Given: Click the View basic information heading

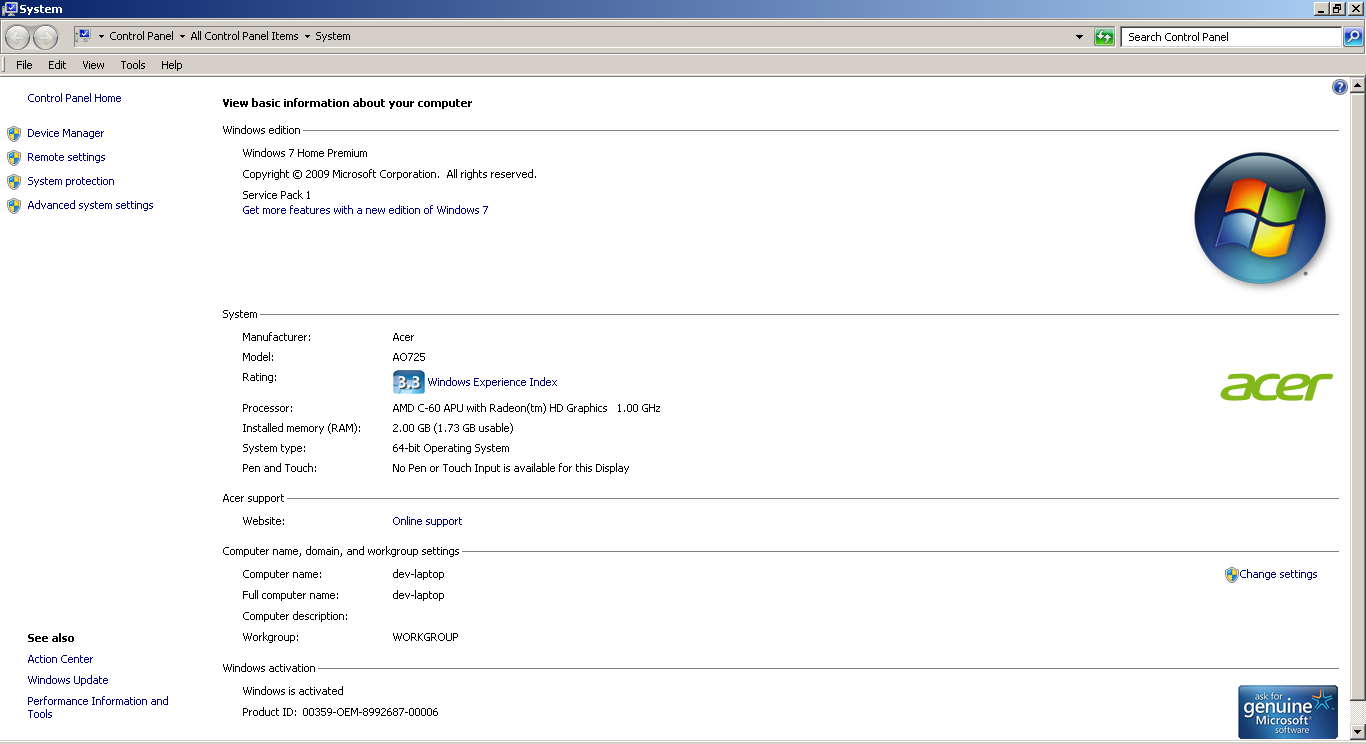Looking at the screenshot, I should click(347, 103).
